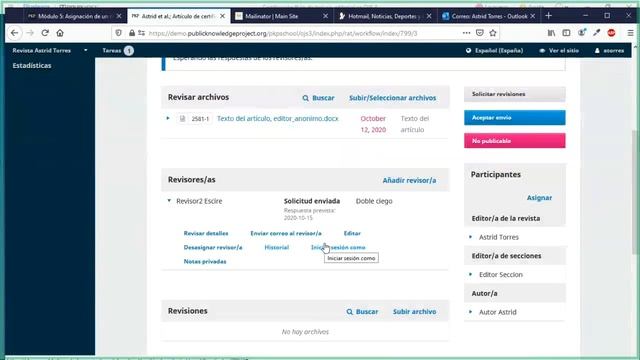Open the Firefox library icon
This screenshot has width=640, height=360.
click(551, 33)
